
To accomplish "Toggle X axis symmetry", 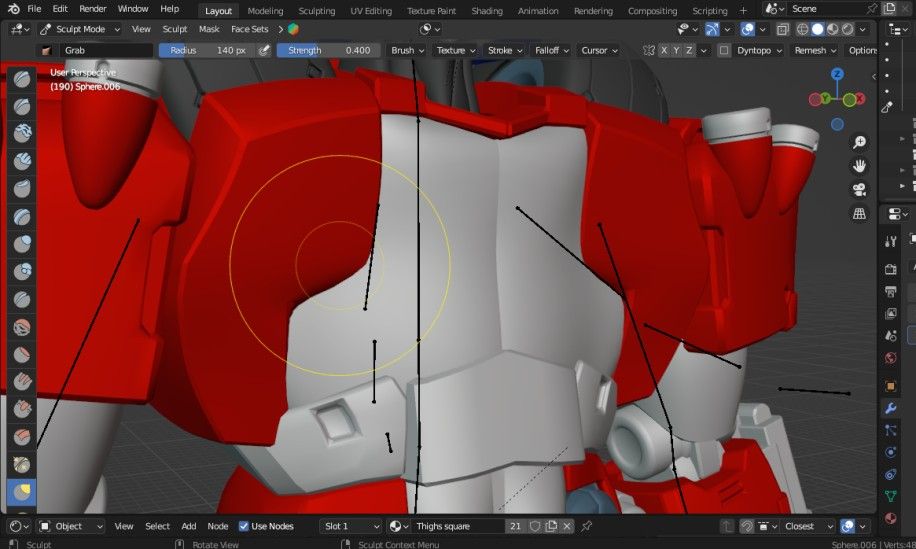I will click(664, 50).
